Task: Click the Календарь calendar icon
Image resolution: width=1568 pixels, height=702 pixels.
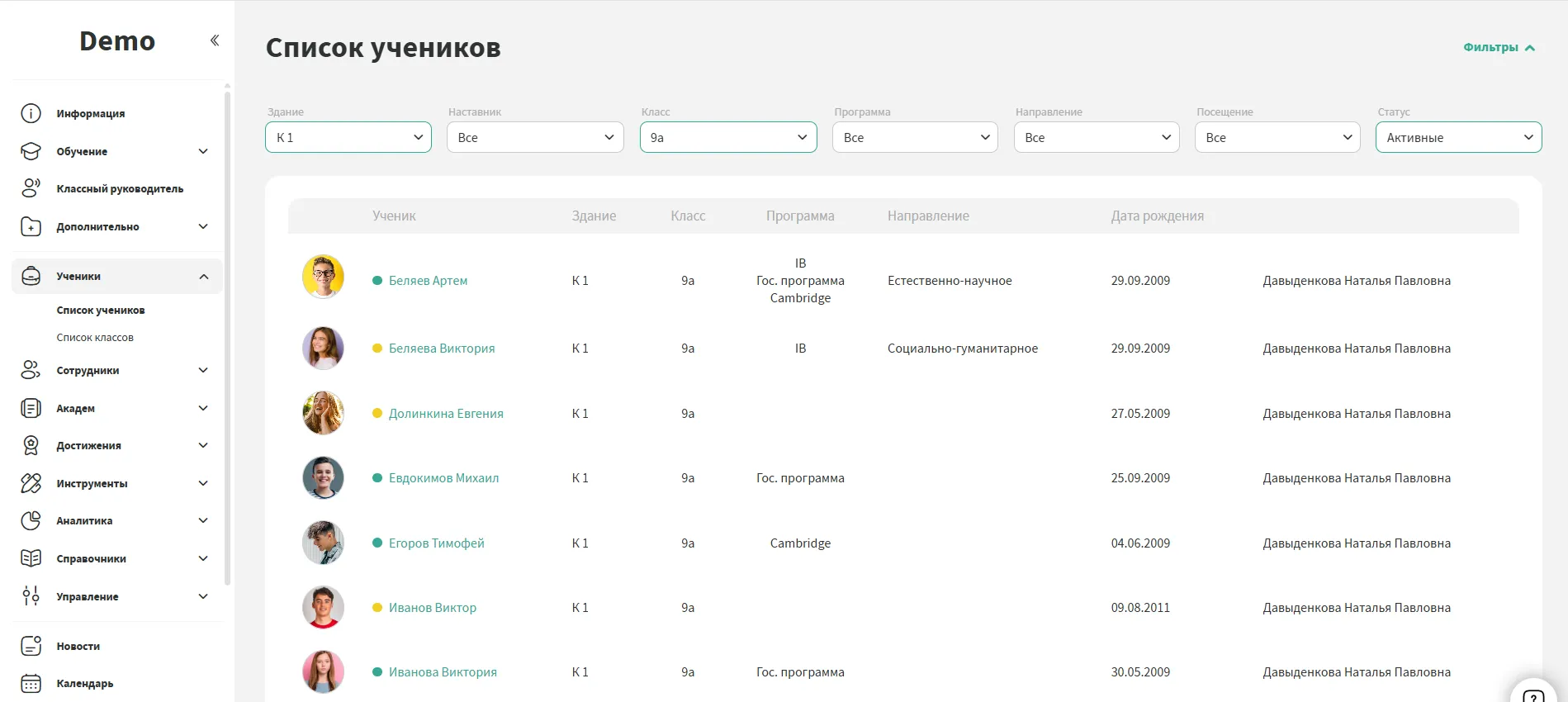Action: pyautogui.click(x=31, y=684)
